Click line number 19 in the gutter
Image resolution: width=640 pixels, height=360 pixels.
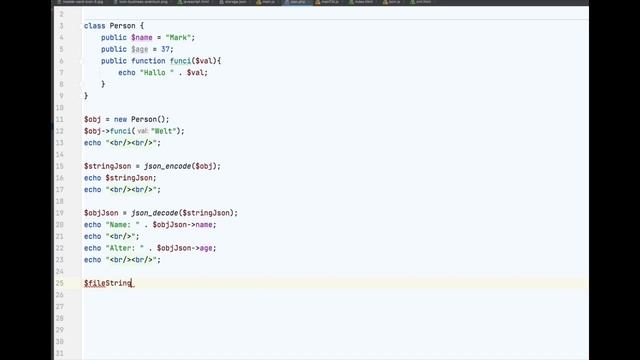[x=60, y=213]
